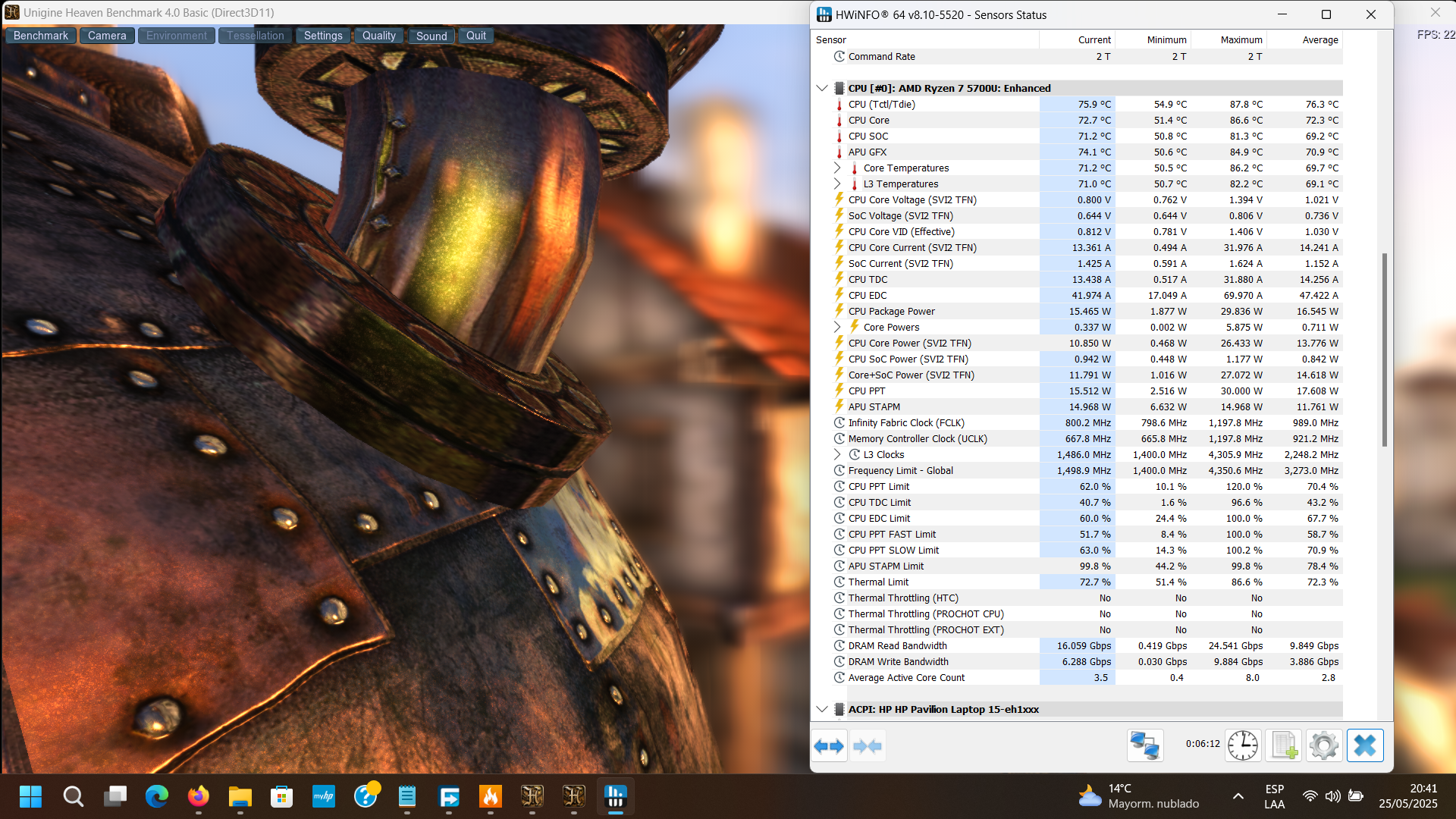Click the expand sensor columns arrows icon
This screenshot has width=1456, height=819.
point(829,746)
